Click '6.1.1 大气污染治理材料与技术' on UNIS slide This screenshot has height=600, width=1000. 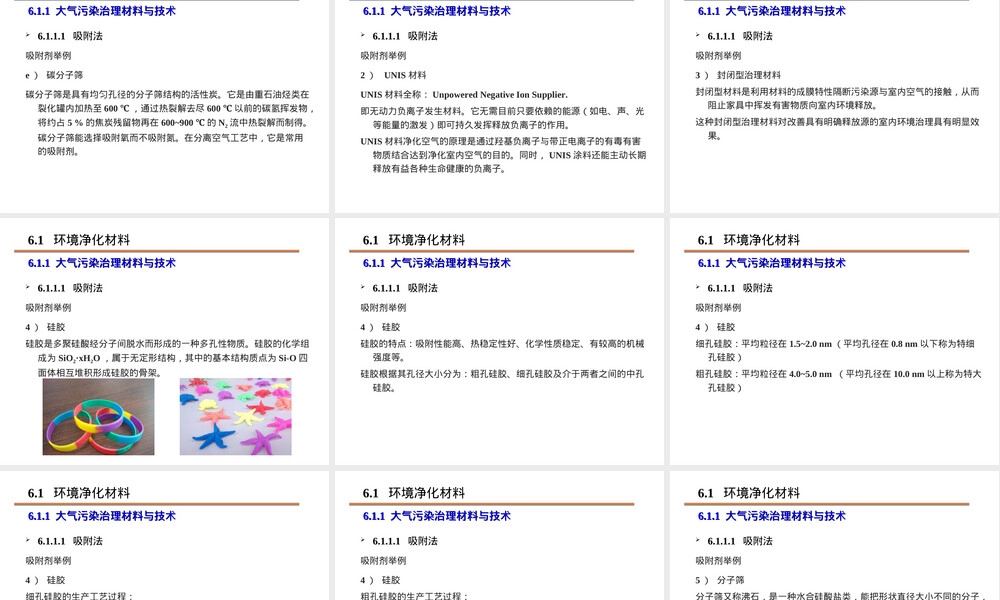436,11
